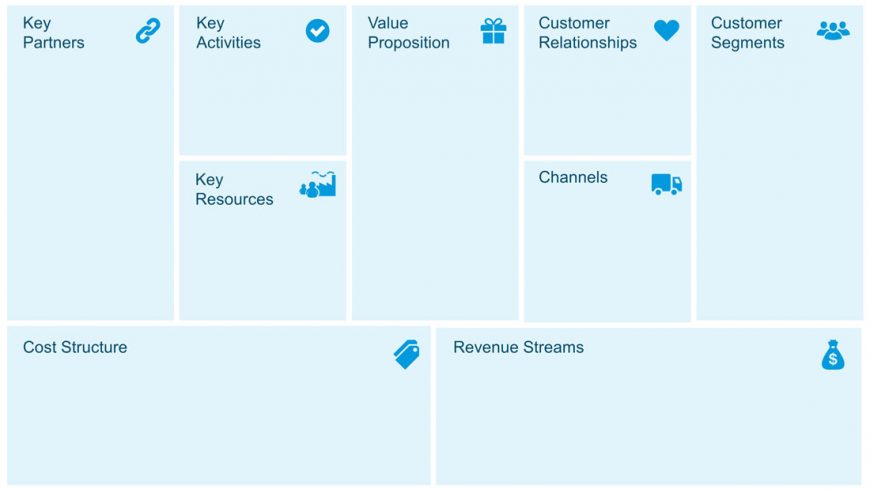Screen dimensions: 870x490
Task: Select the Customer Segments heading text
Action: coord(747,33)
